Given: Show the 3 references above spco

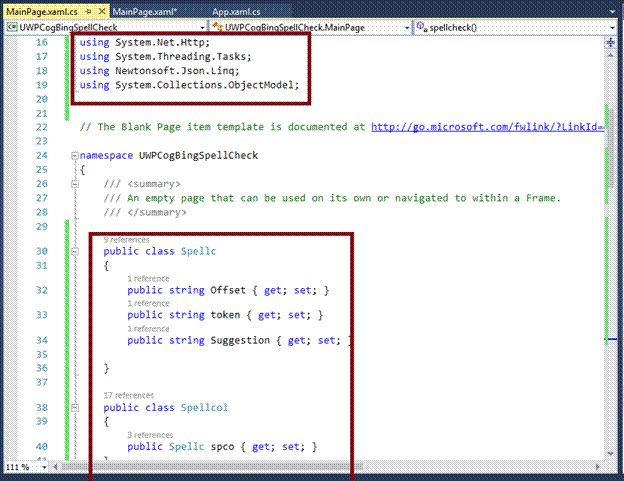Looking at the screenshot, I should coord(150,435).
